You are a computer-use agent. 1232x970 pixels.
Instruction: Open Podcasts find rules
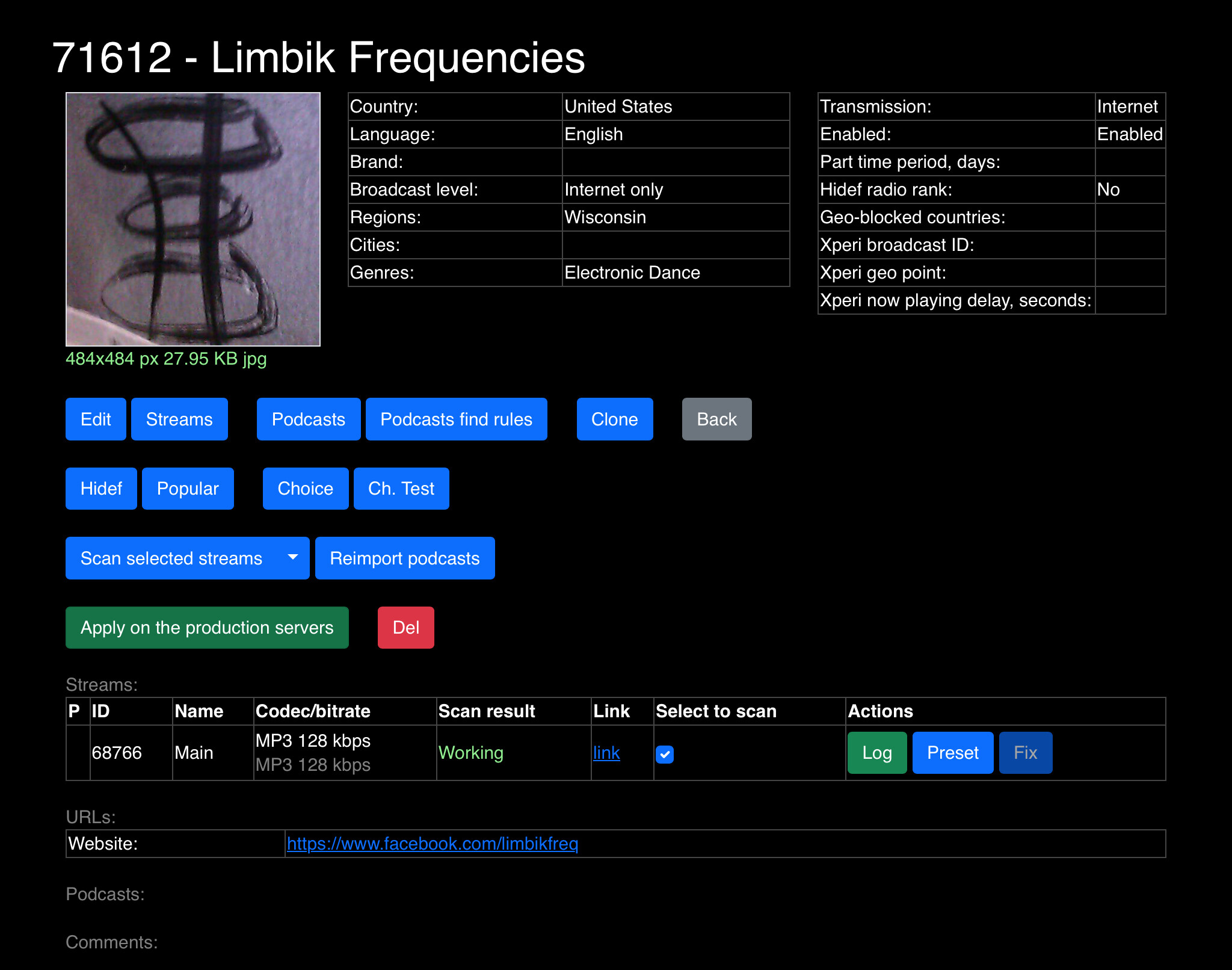(x=456, y=419)
